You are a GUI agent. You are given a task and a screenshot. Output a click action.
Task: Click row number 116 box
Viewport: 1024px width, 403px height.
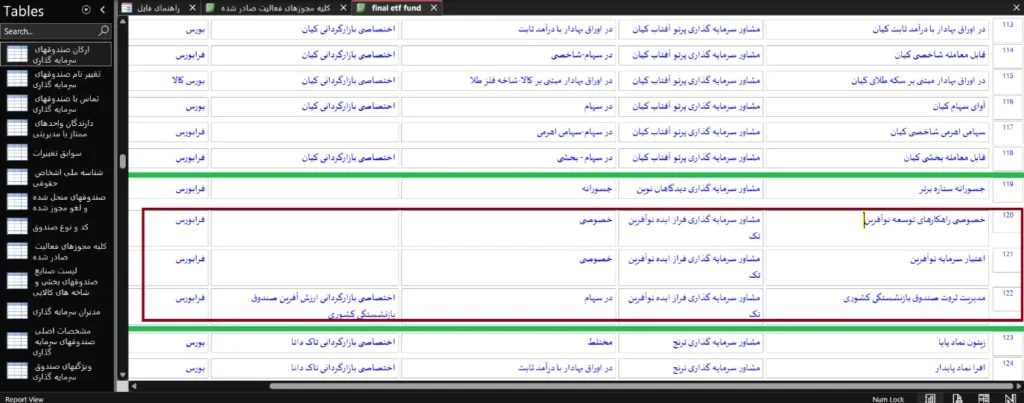[1006, 106]
